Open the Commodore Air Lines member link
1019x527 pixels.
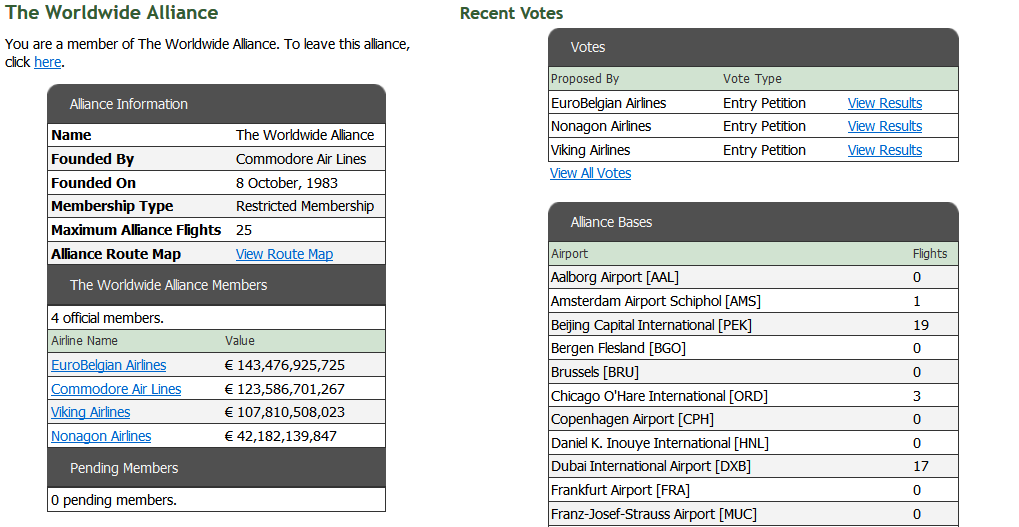point(116,389)
